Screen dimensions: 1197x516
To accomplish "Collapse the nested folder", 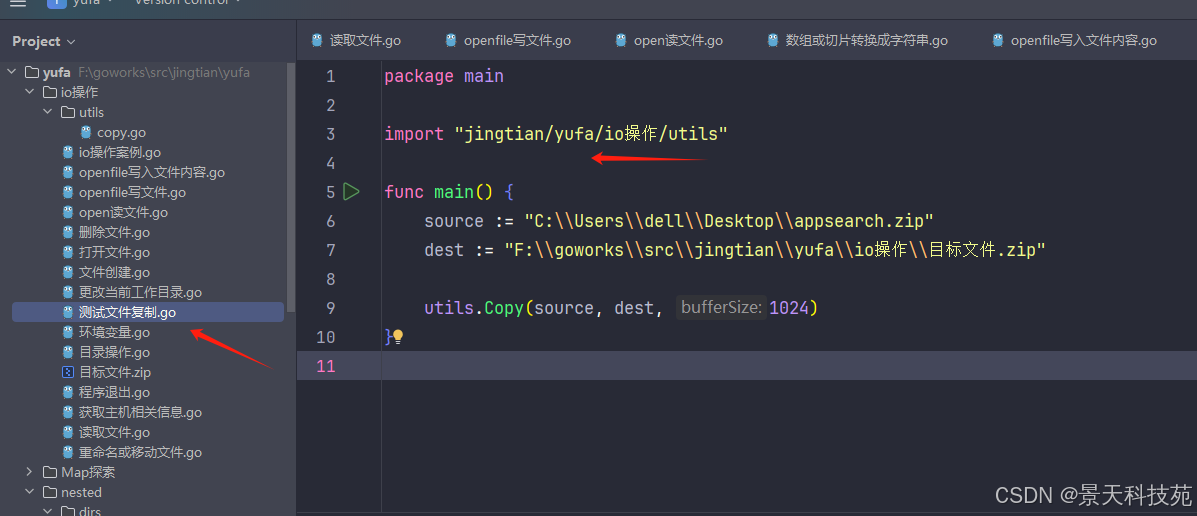I will [x=30, y=492].
